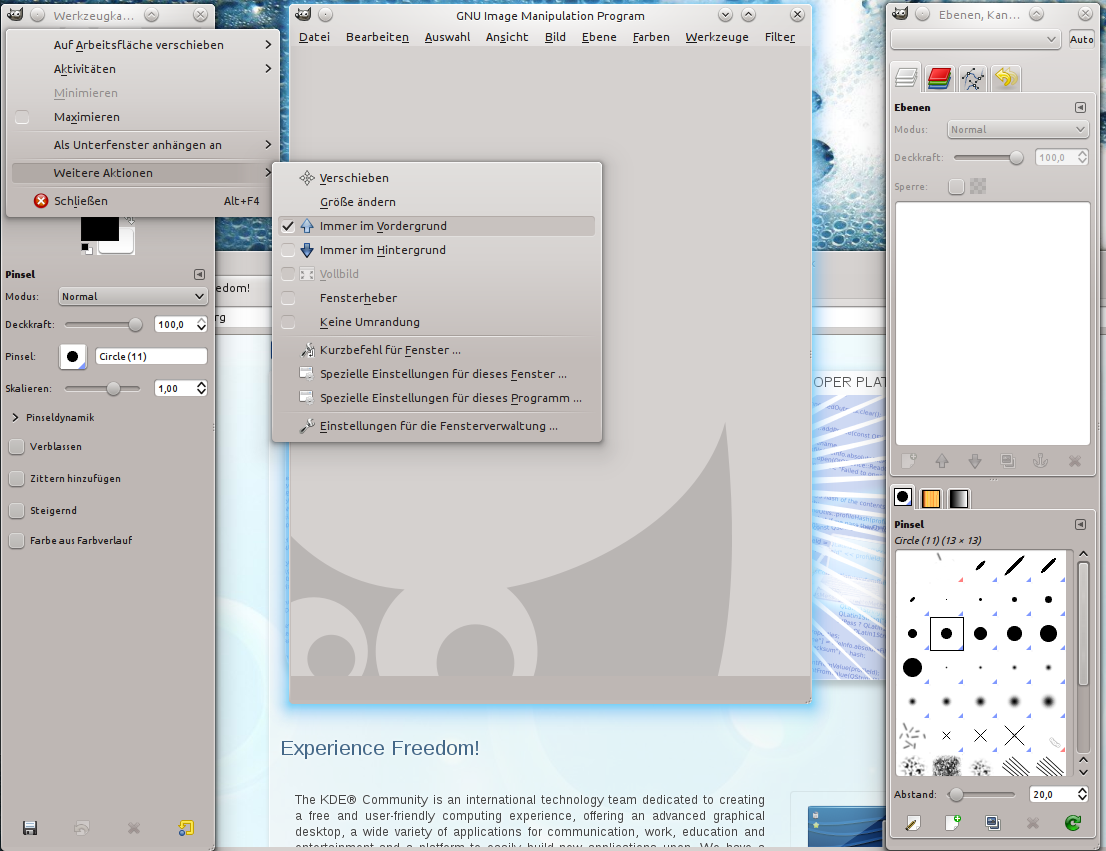Select Schließen in the window menu
The width and height of the screenshot is (1106, 851).
(142, 201)
